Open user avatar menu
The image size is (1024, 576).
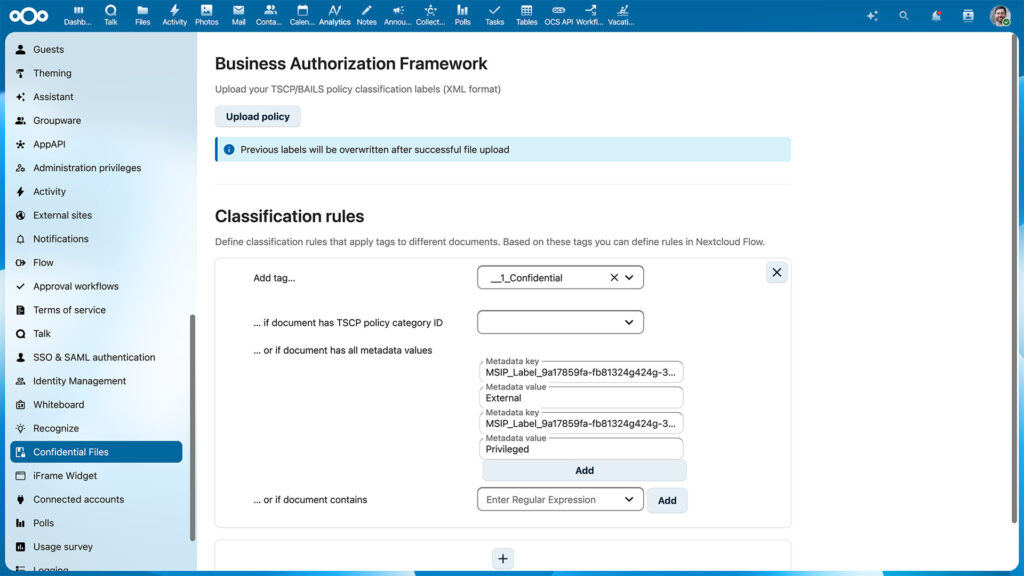999,16
